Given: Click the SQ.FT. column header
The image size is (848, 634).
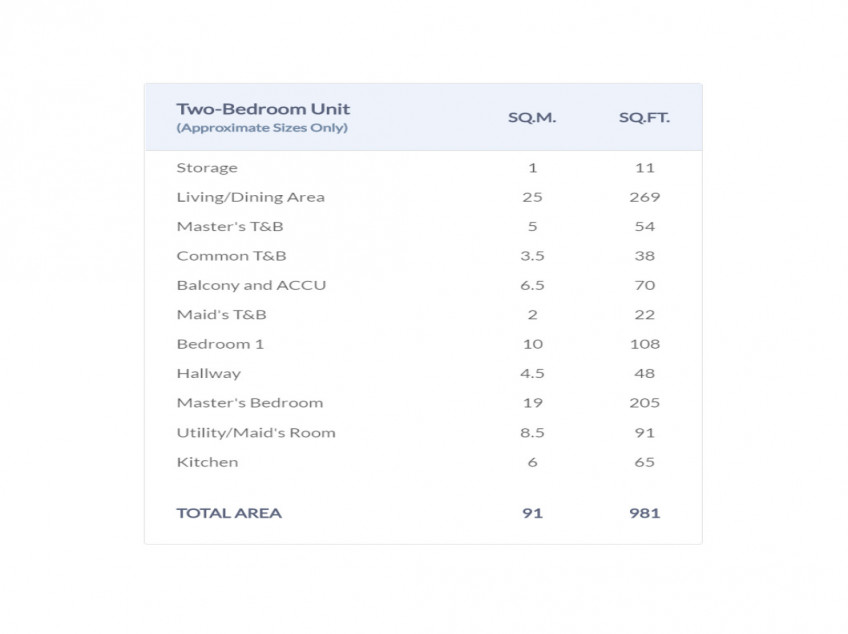Looking at the screenshot, I should pyautogui.click(x=644, y=117).
